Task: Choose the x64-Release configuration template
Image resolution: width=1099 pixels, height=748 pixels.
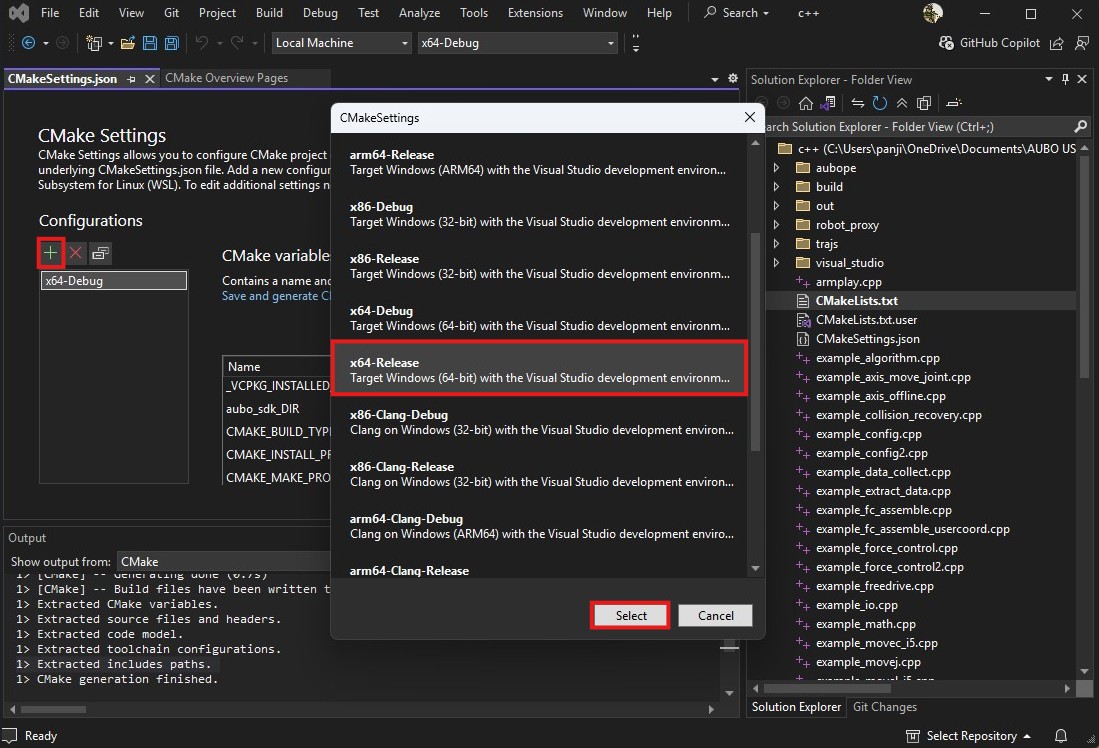Action: click(x=539, y=369)
